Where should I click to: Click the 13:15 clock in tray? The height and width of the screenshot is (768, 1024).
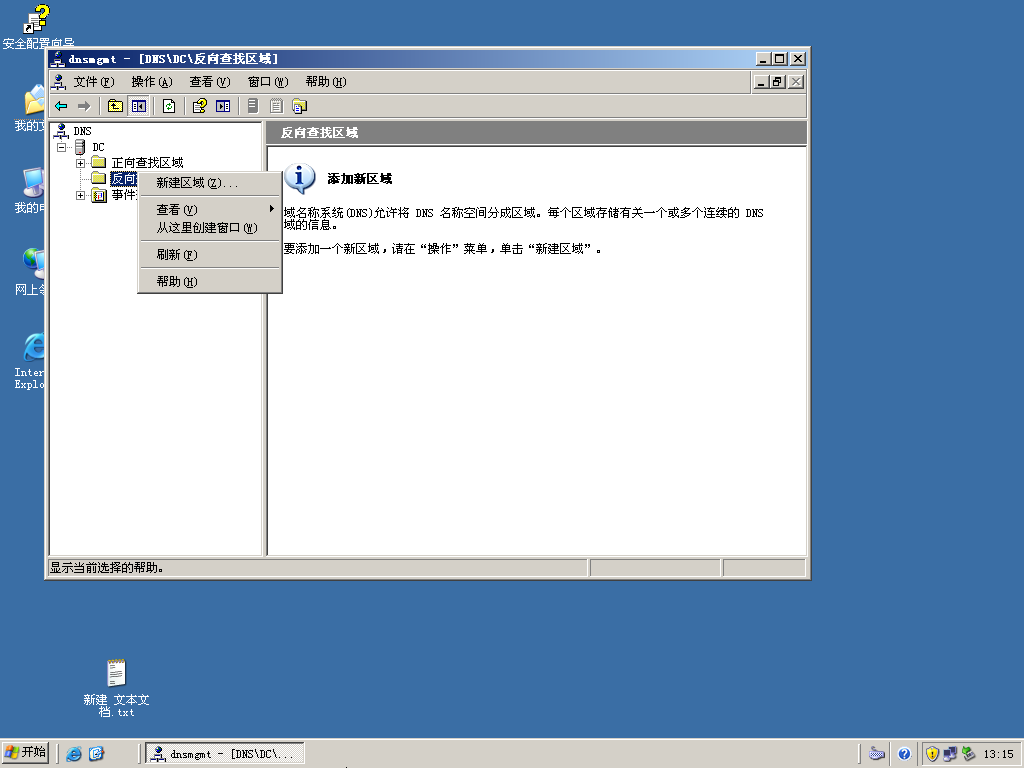pyautogui.click(x=999, y=754)
